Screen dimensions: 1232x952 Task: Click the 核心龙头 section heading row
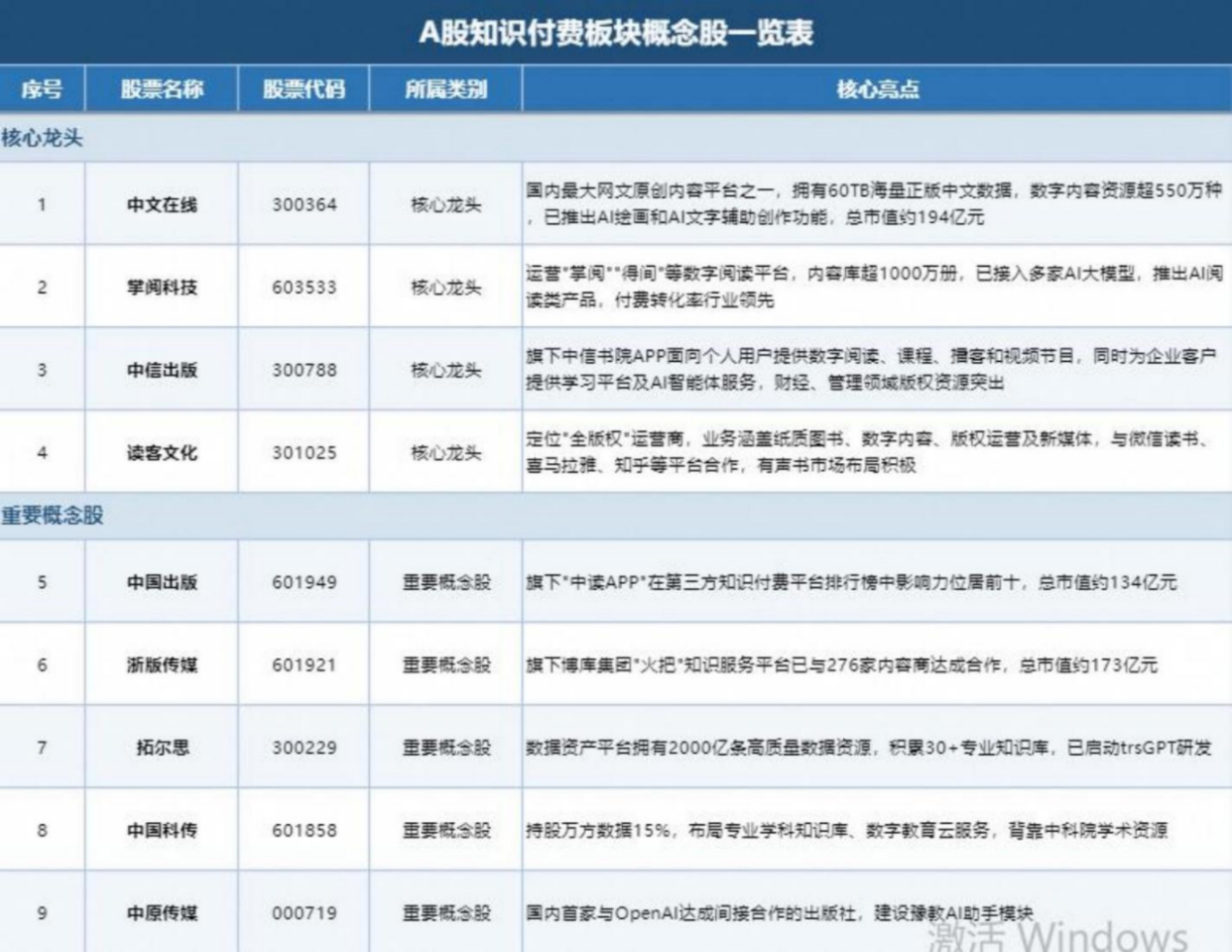click(616, 138)
